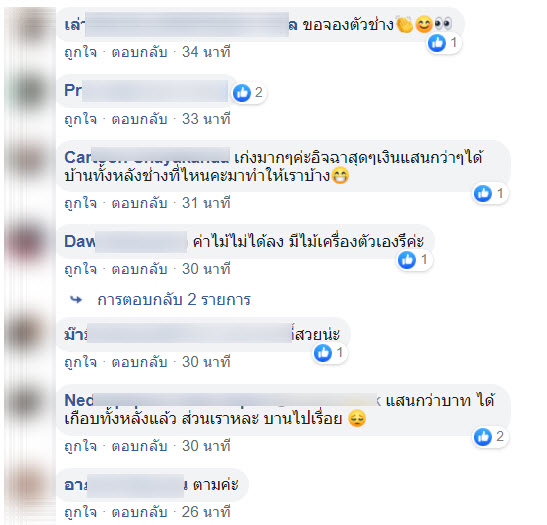Click like count icon on Daw comment

click(407, 260)
